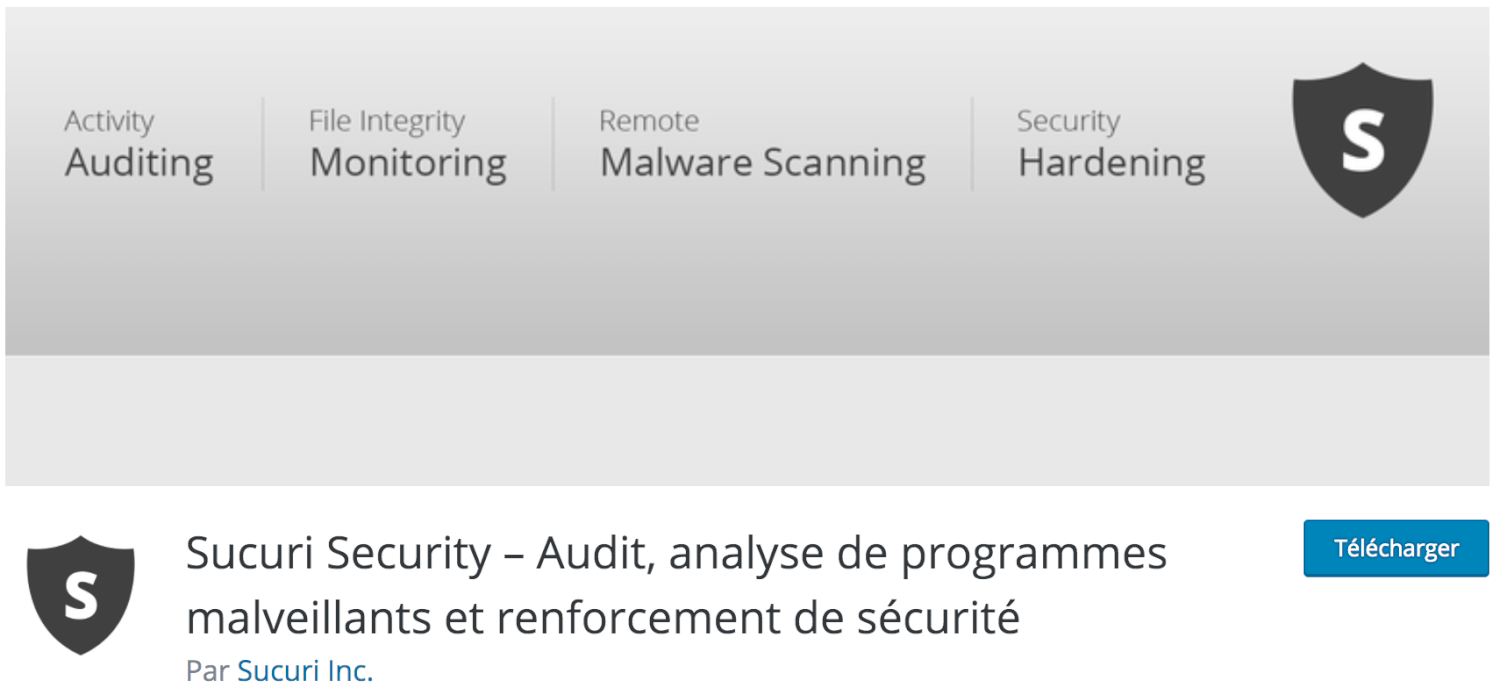Click the word Auditing in the banner
The image size is (1500, 695).
tap(139, 163)
